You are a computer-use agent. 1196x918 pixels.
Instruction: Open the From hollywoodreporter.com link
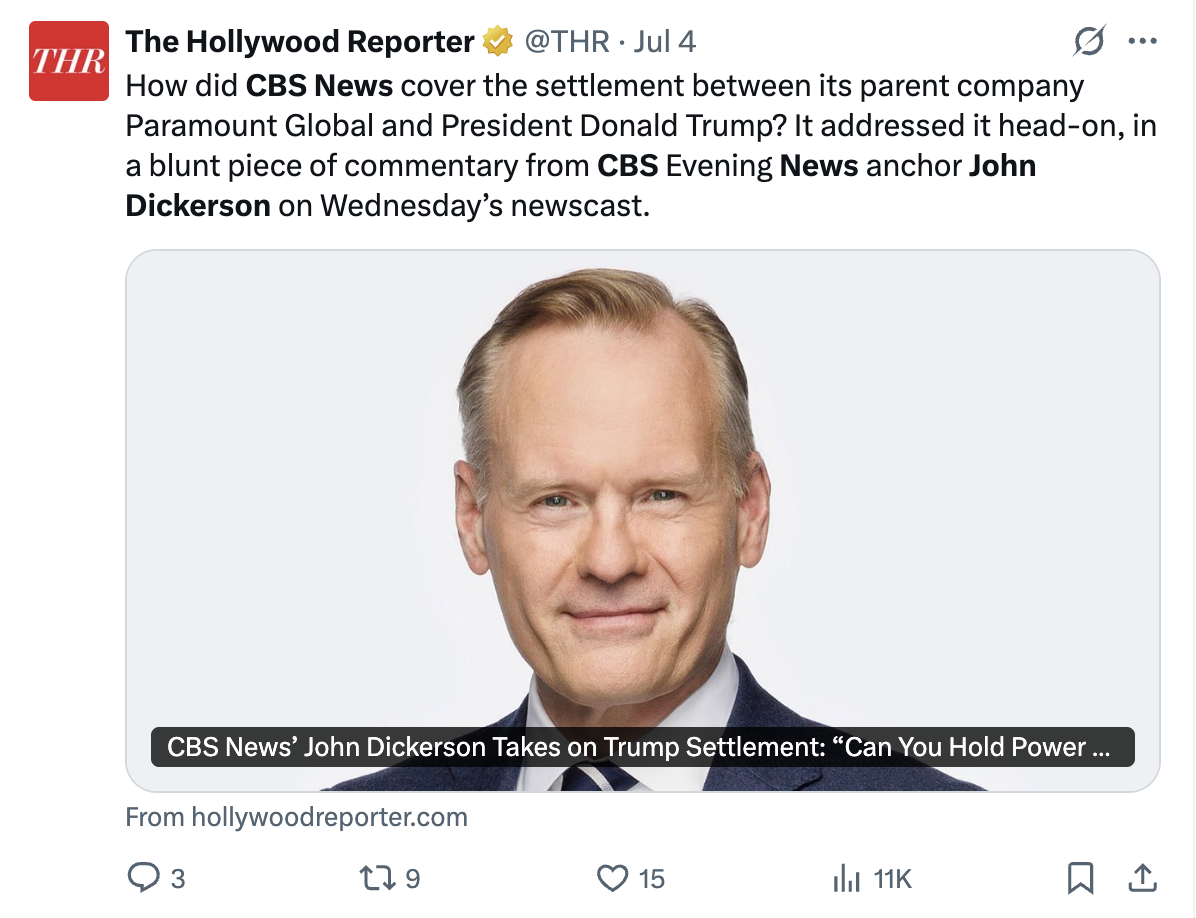297,817
